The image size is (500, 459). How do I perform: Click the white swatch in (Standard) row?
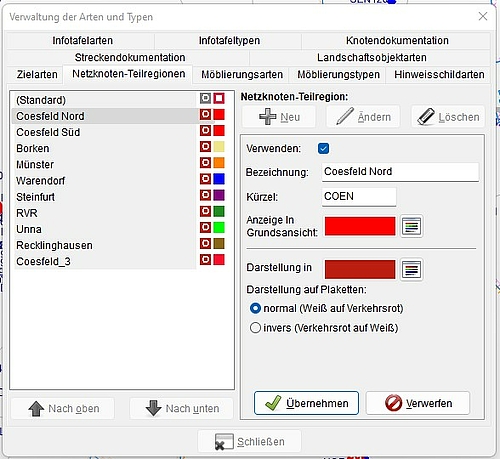click(219, 98)
